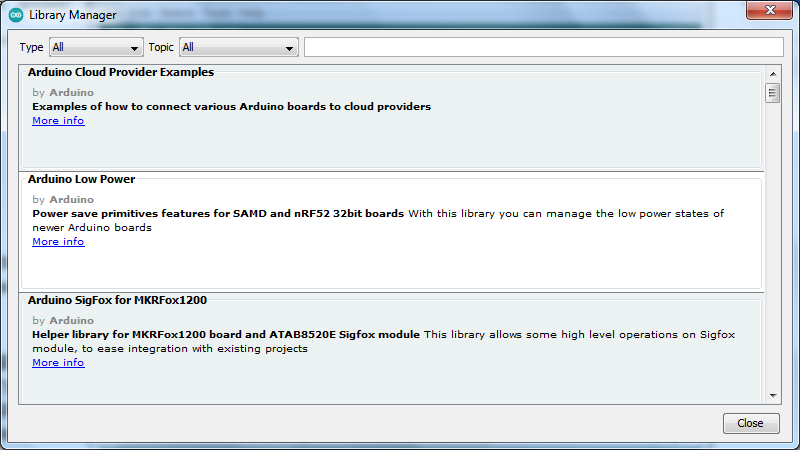Click 'by Arduino' under SigFox for MKRFox1200

click(63, 320)
